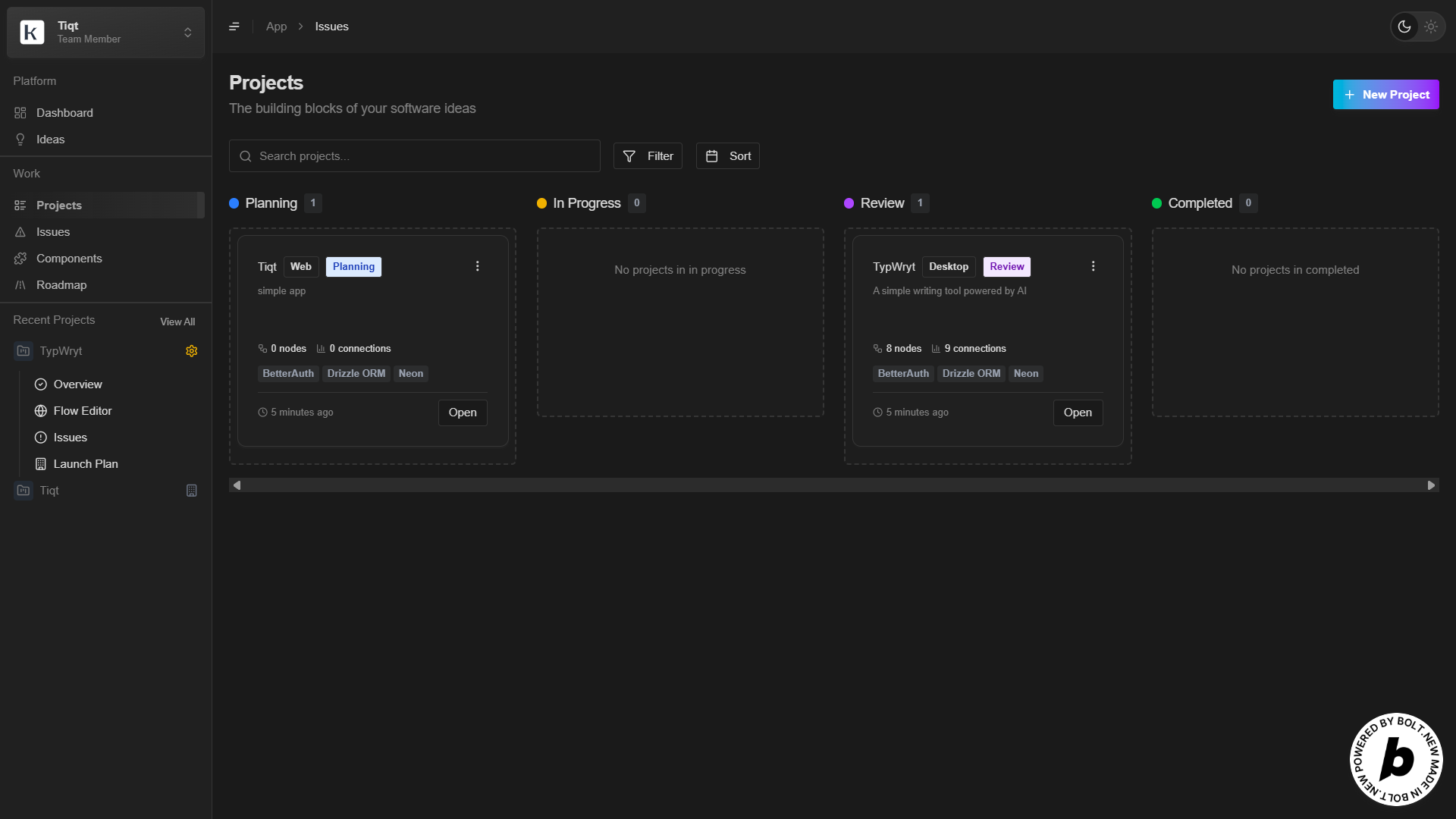Click the gear icon beside TypWryt
The image size is (1456, 819).
pyautogui.click(x=191, y=351)
